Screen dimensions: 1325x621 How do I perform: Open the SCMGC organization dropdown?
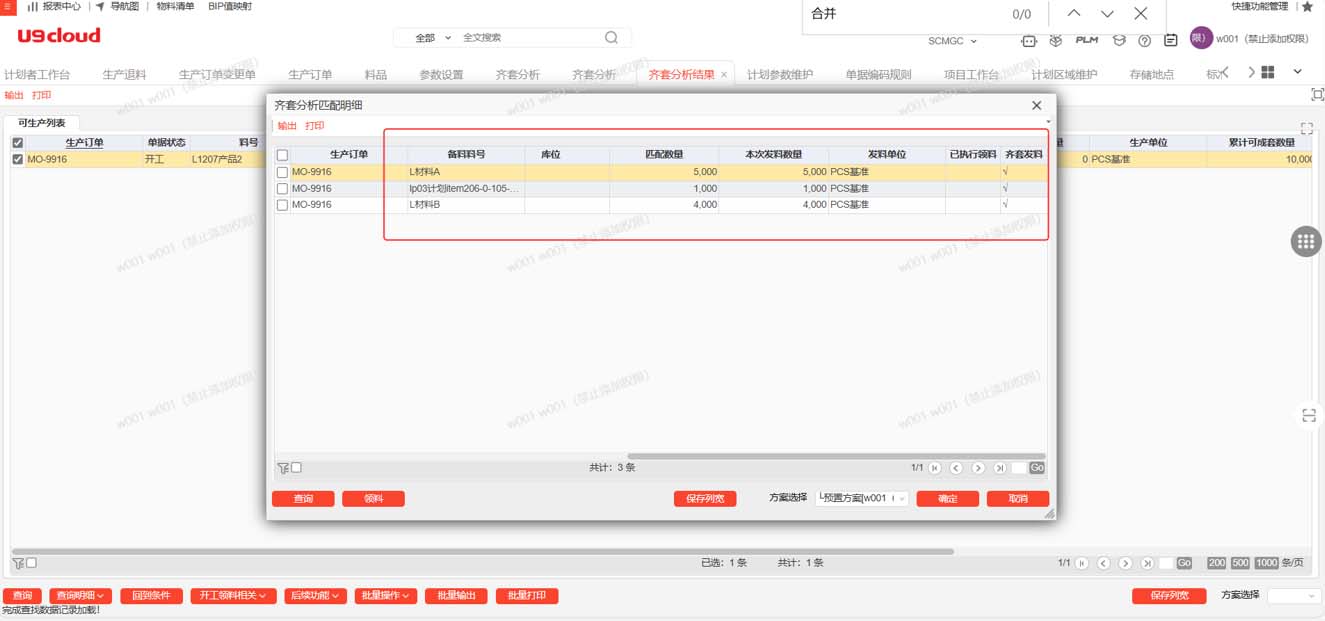pyautogui.click(x=952, y=41)
